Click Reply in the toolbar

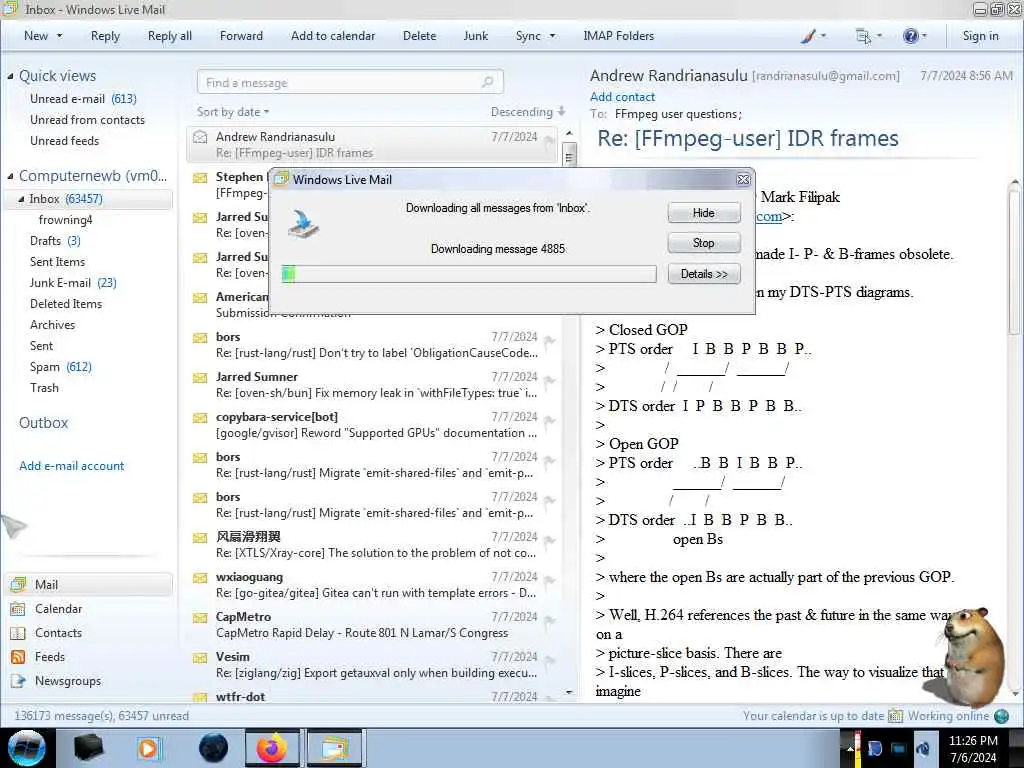(x=105, y=36)
